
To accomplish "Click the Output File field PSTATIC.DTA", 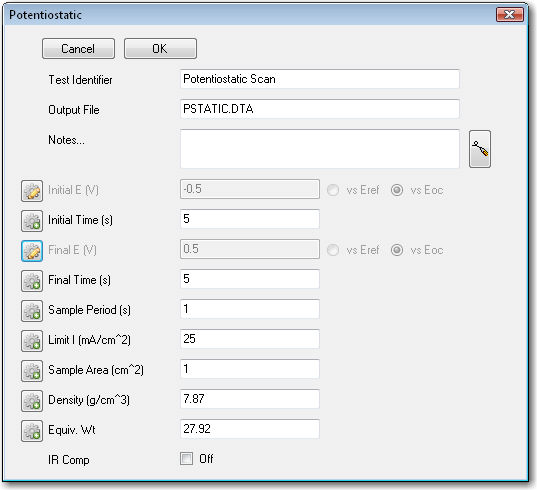I will click(320, 109).
